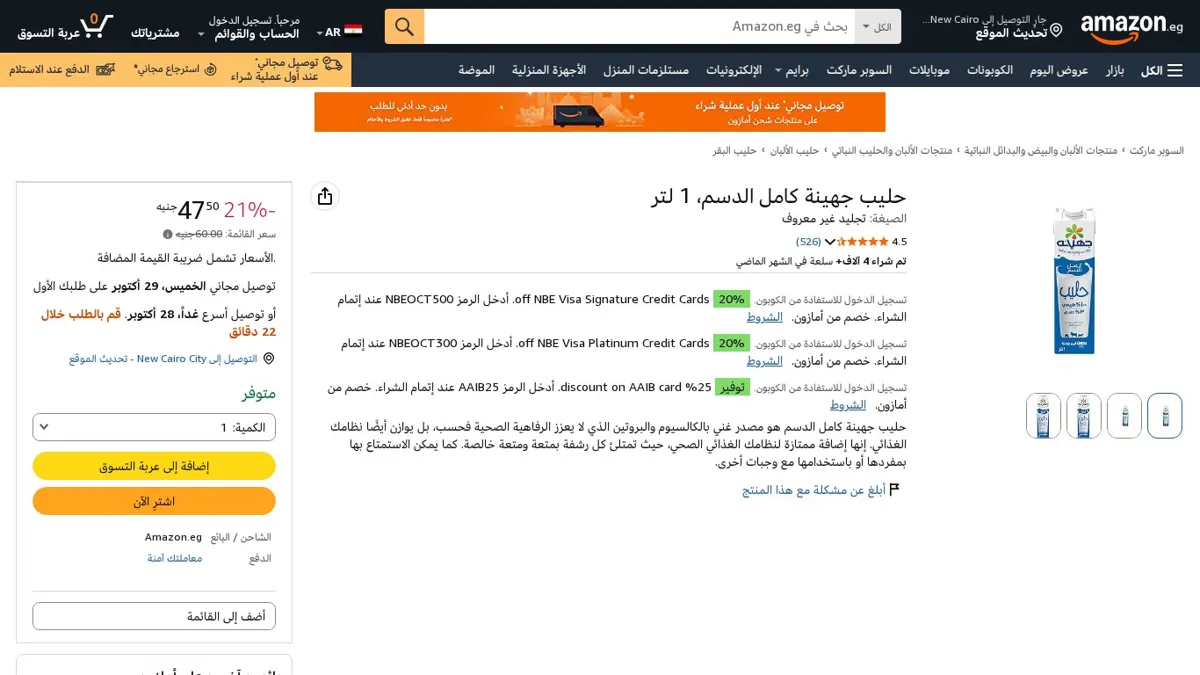Click the orange free-delivery promo banner
Image resolution: width=1200 pixels, height=675 pixels.
click(x=600, y=112)
